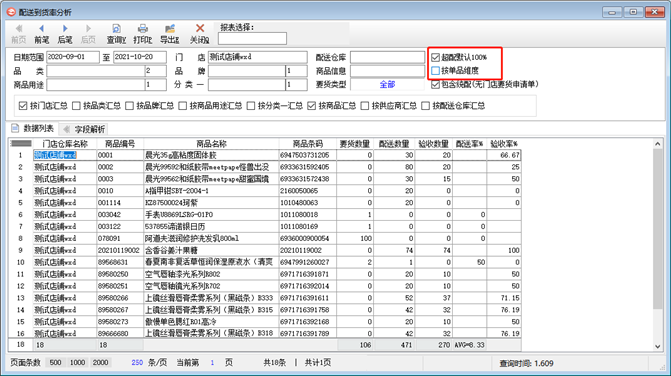Click total 471 in summary row
Image resolution: width=671 pixels, height=376 pixels.
[x=394, y=345]
